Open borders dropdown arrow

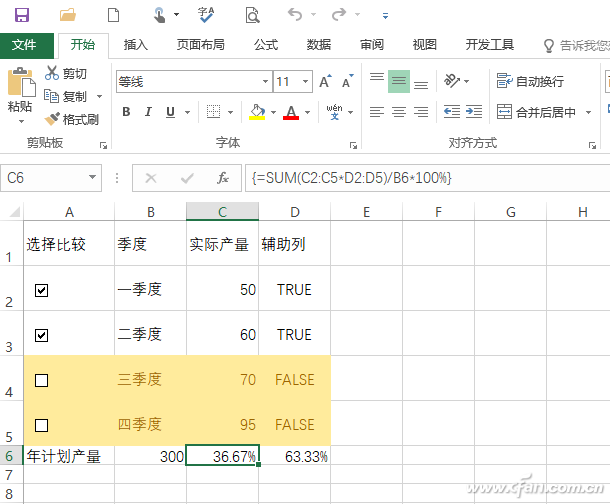(230, 112)
